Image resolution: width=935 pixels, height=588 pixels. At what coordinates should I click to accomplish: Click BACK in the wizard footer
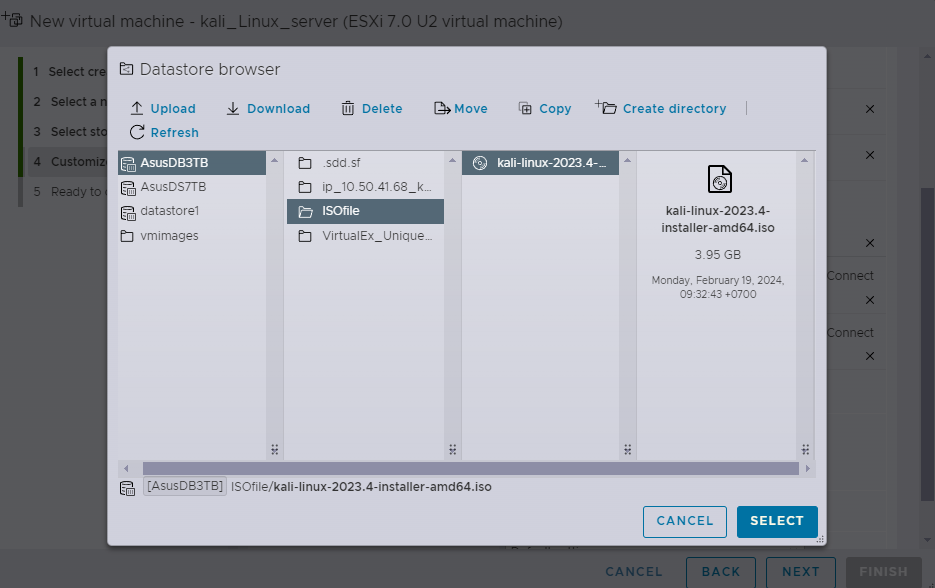721,572
